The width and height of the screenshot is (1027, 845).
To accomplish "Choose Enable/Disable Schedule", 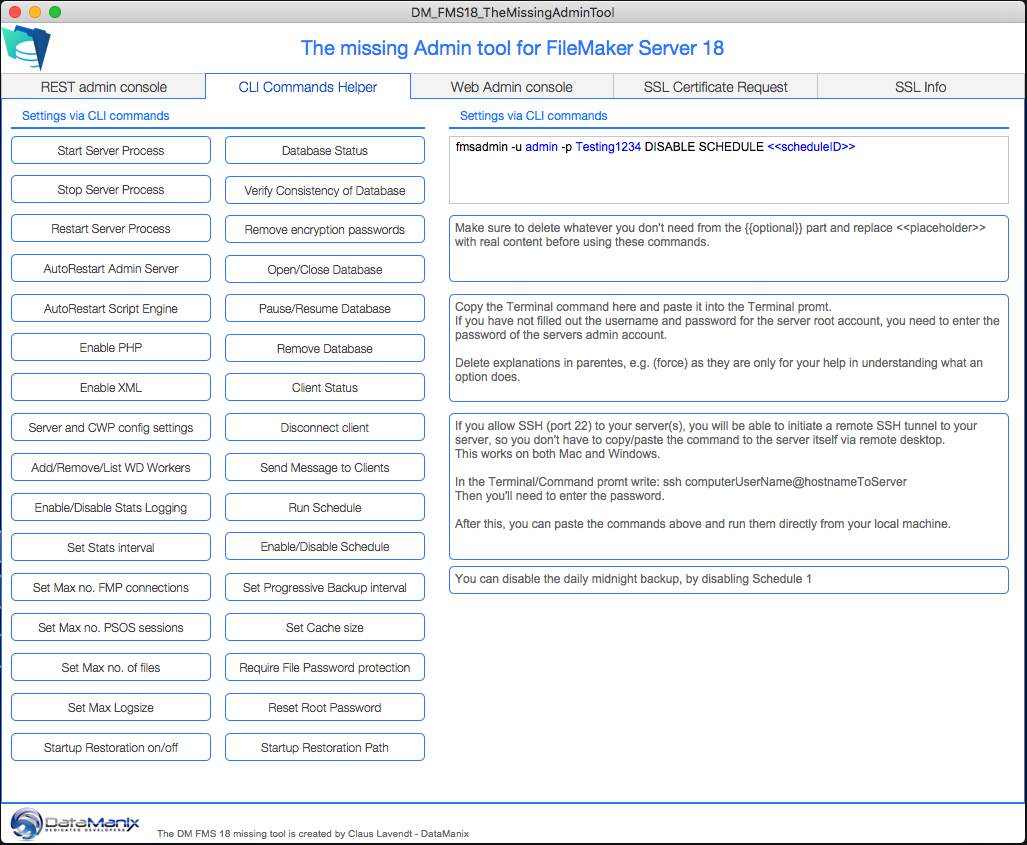I will [325, 547].
